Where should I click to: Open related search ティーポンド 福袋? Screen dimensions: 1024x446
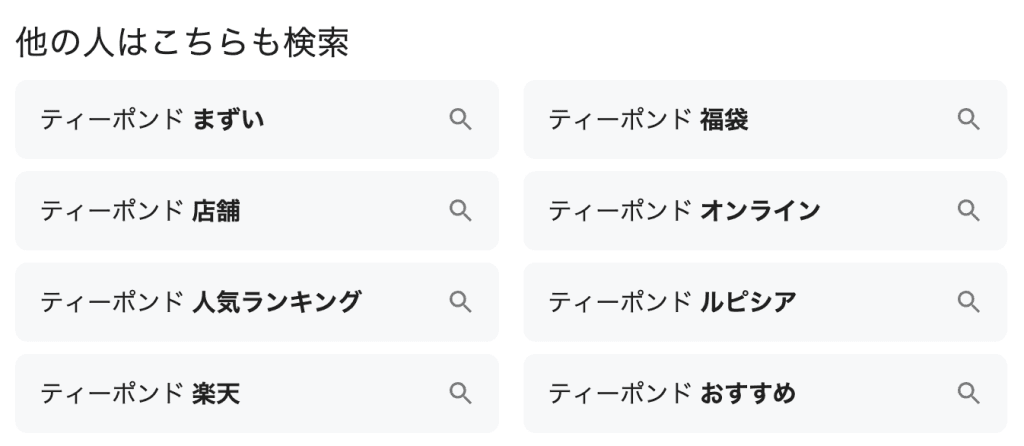coord(648,120)
